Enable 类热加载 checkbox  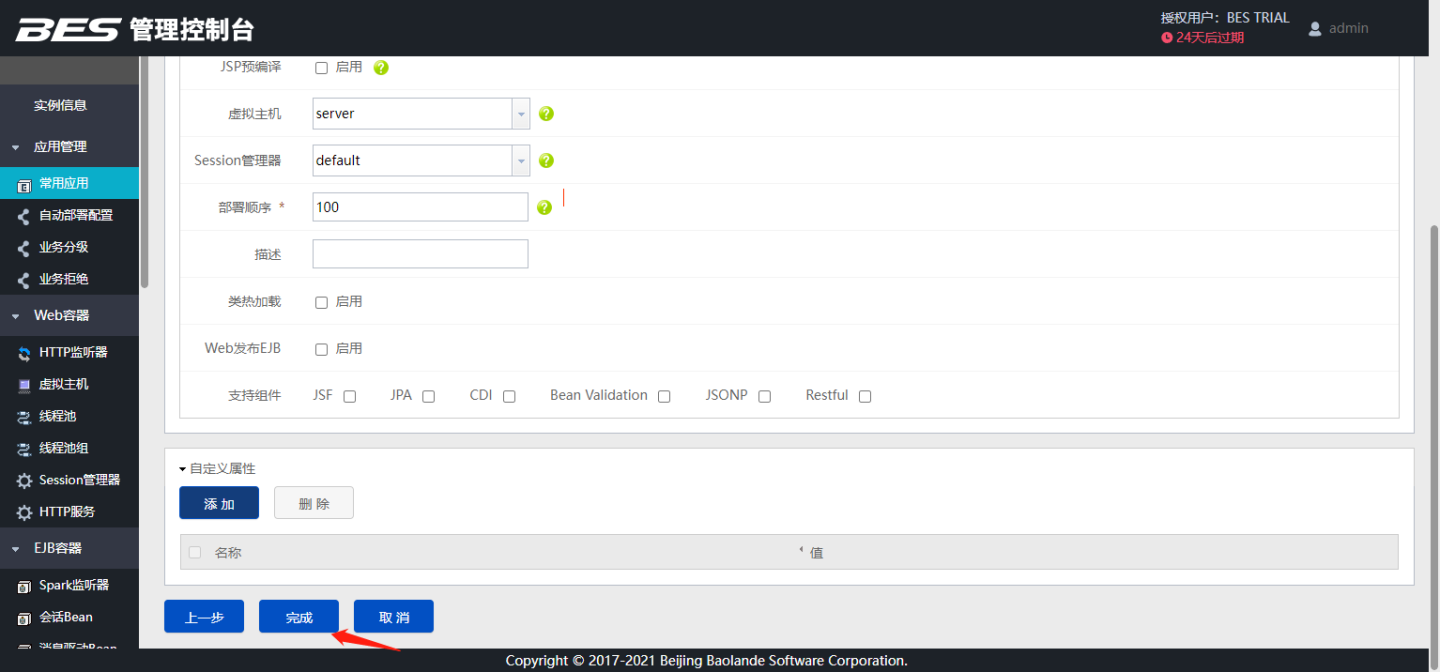[321, 302]
